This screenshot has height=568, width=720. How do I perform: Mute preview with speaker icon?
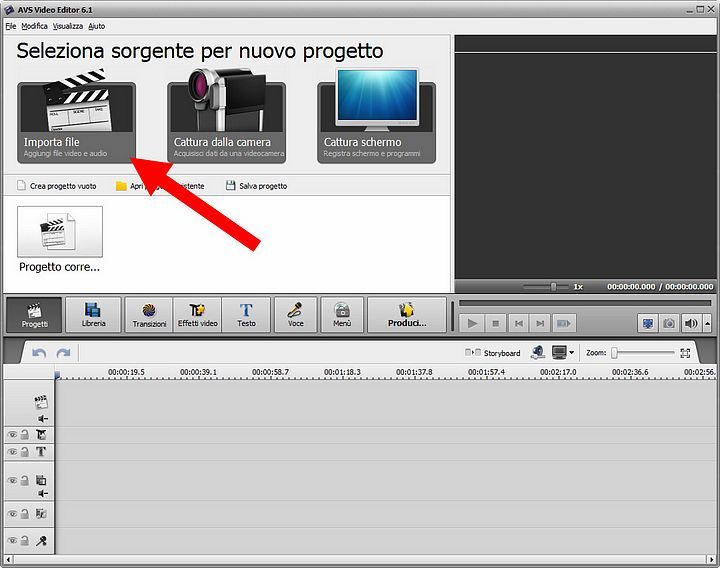pos(691,324)
